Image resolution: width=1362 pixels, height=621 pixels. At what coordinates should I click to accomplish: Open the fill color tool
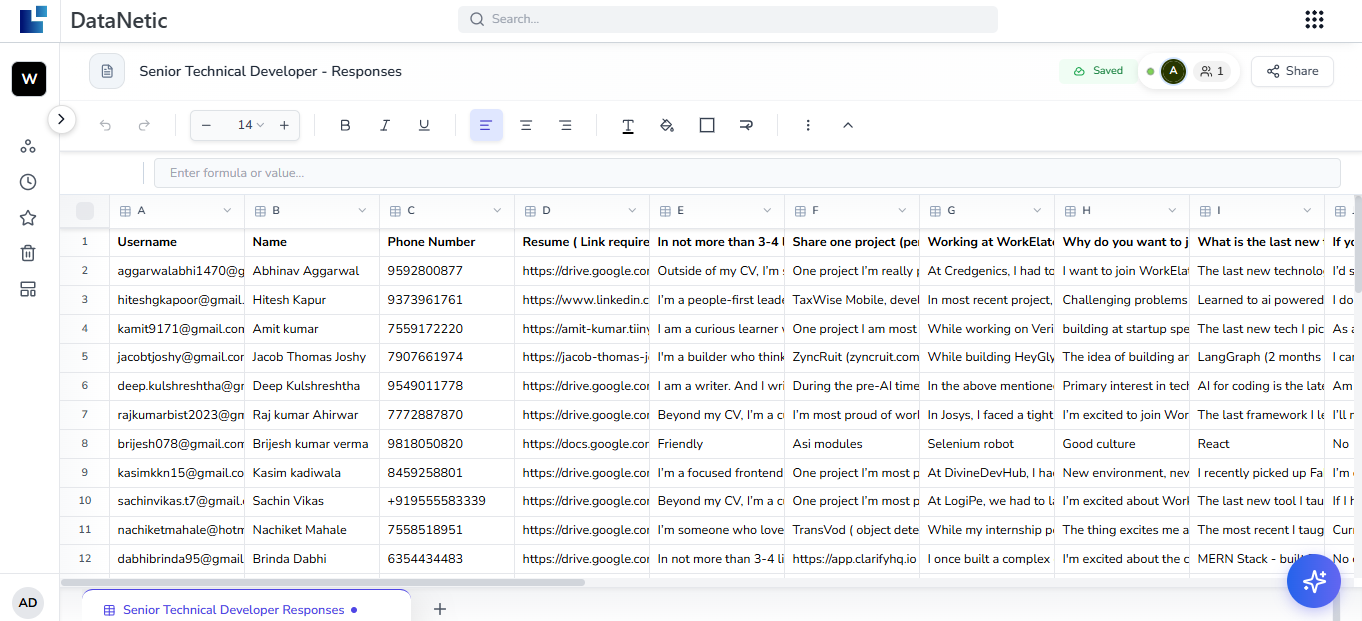click(x=667, y=125)
